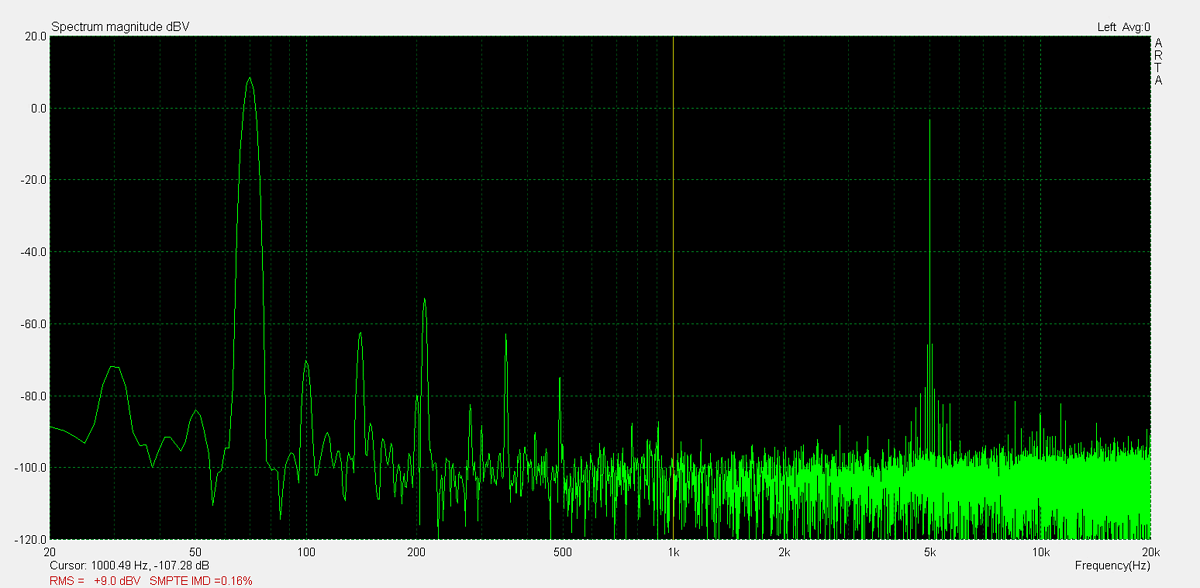Click the harmonic peak near 140 Hz
This screenshot has height=588, width=1200.
click(x=360, y=336)
